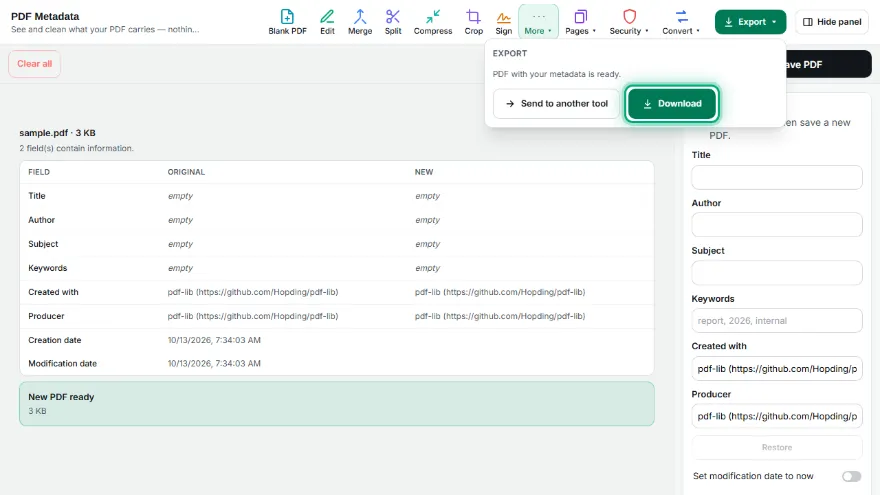880x495 pixels.
Task: Click the NEW column header
Action: [x=424, y=172]
